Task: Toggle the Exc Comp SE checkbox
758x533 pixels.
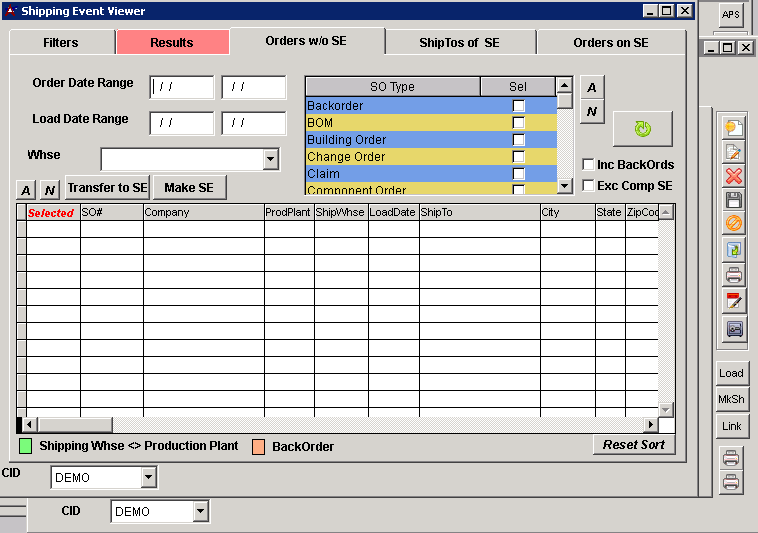Action: [588, 186]
